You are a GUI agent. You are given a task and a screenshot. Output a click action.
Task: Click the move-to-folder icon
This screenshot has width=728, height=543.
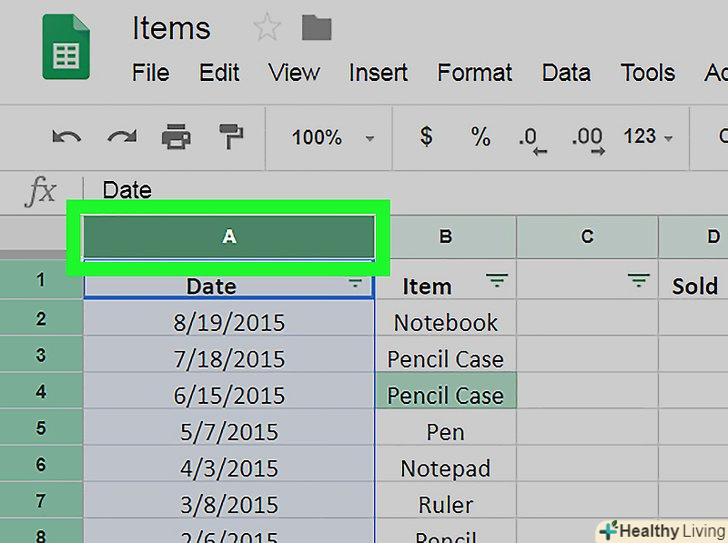click(x=316, y=27)
